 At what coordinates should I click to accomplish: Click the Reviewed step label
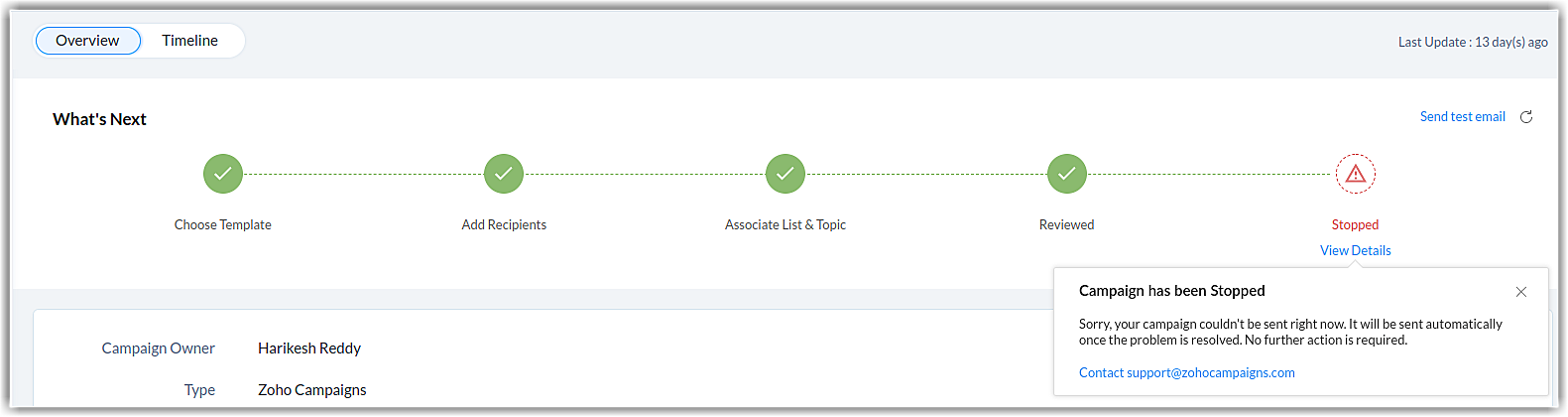click(1067, 225)
